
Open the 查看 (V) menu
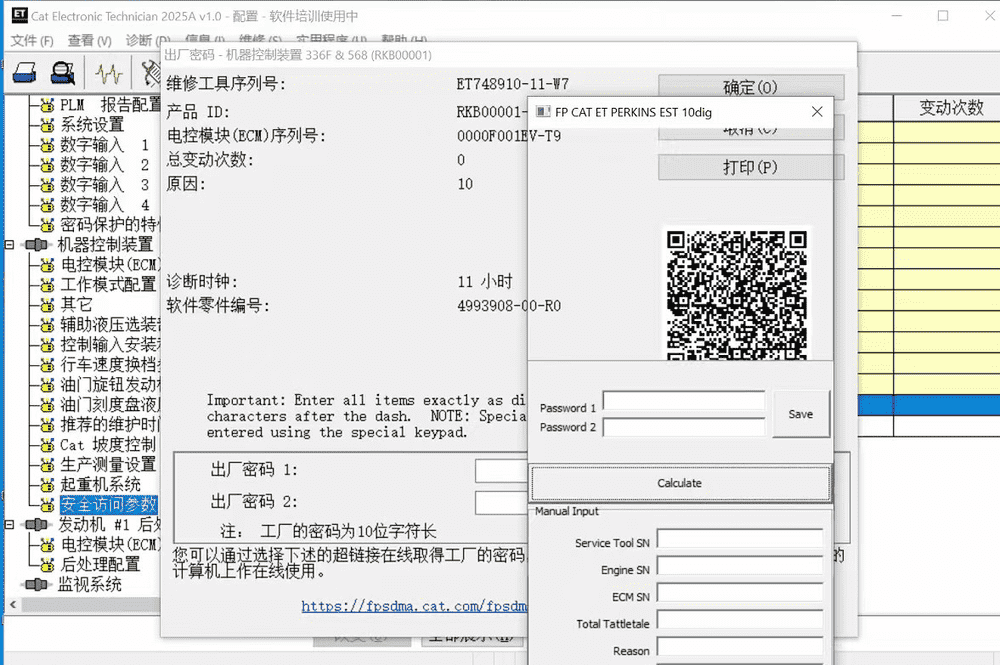pyautogui.click(x=89, y=41)
